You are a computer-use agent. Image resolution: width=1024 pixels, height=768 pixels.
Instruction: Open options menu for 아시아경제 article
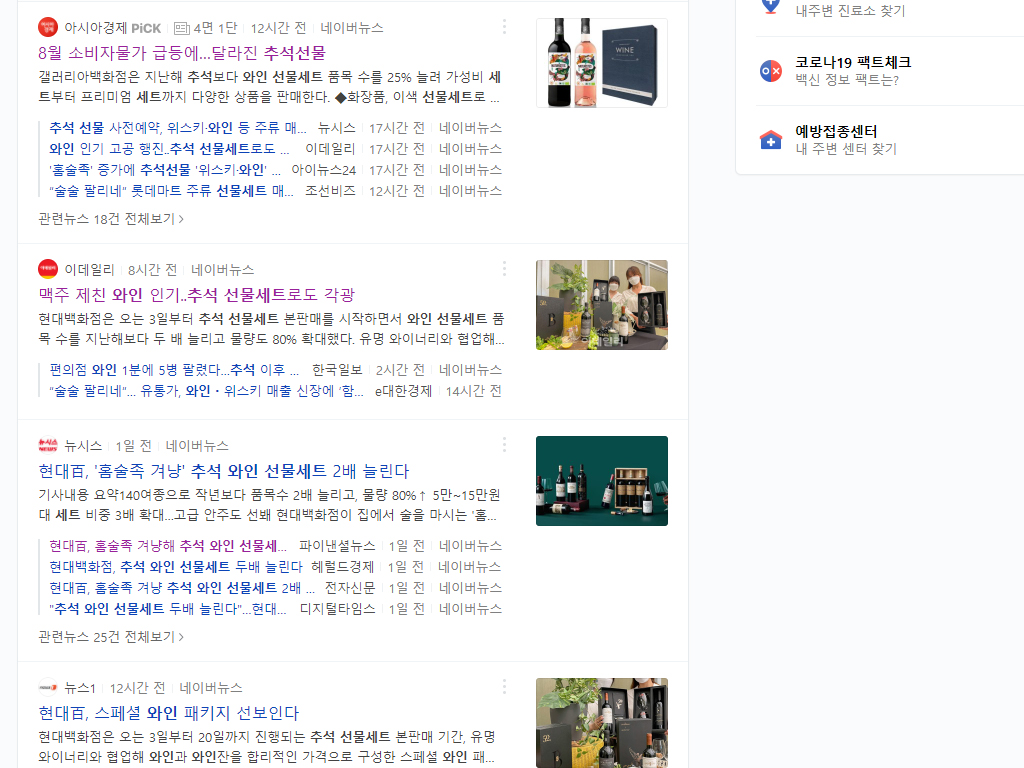point(504,27)
